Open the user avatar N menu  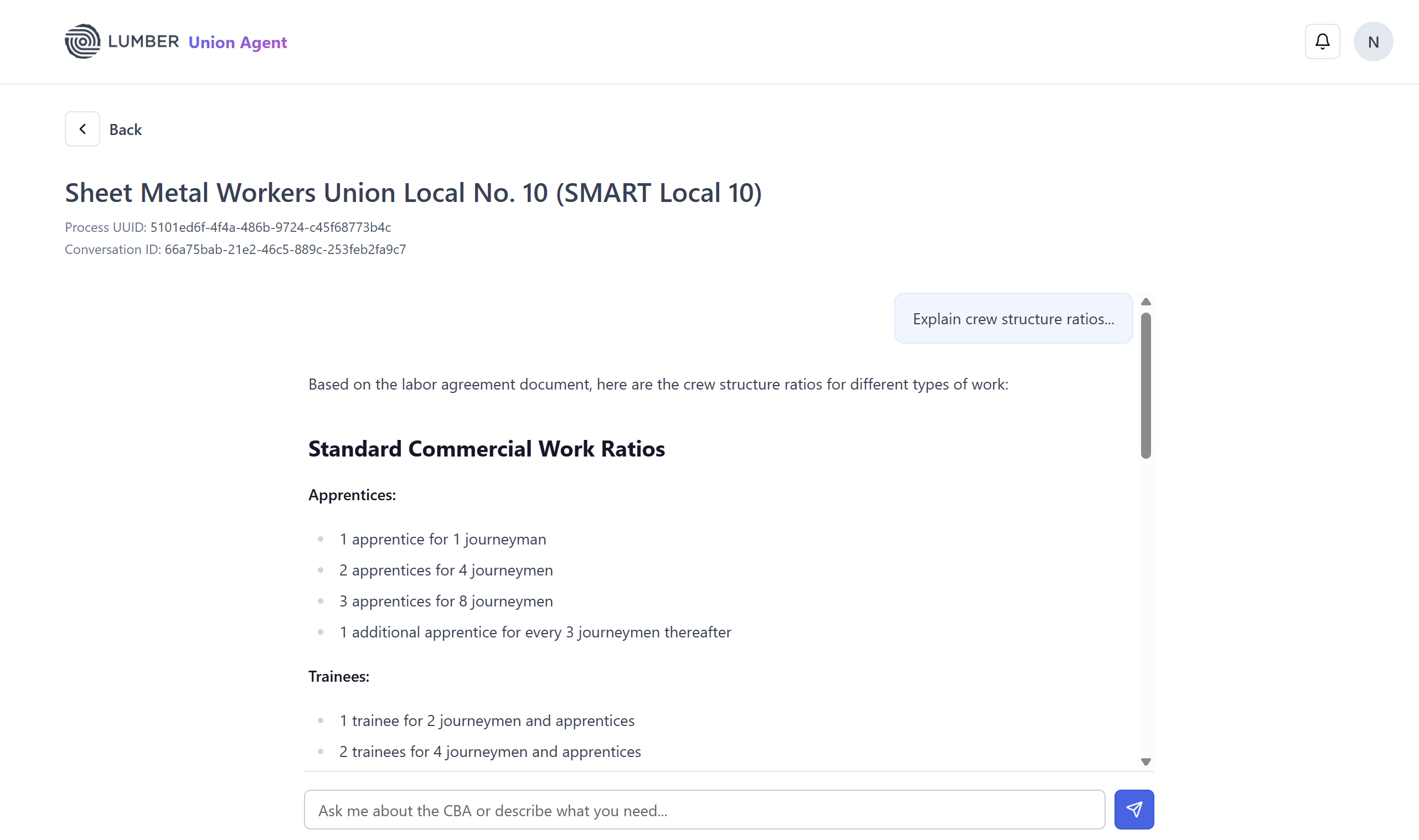coord(1372,42)
